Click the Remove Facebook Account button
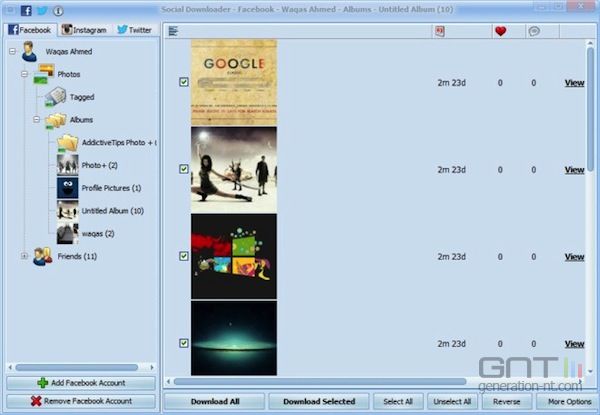600x415 pixels. coord(81,401)
